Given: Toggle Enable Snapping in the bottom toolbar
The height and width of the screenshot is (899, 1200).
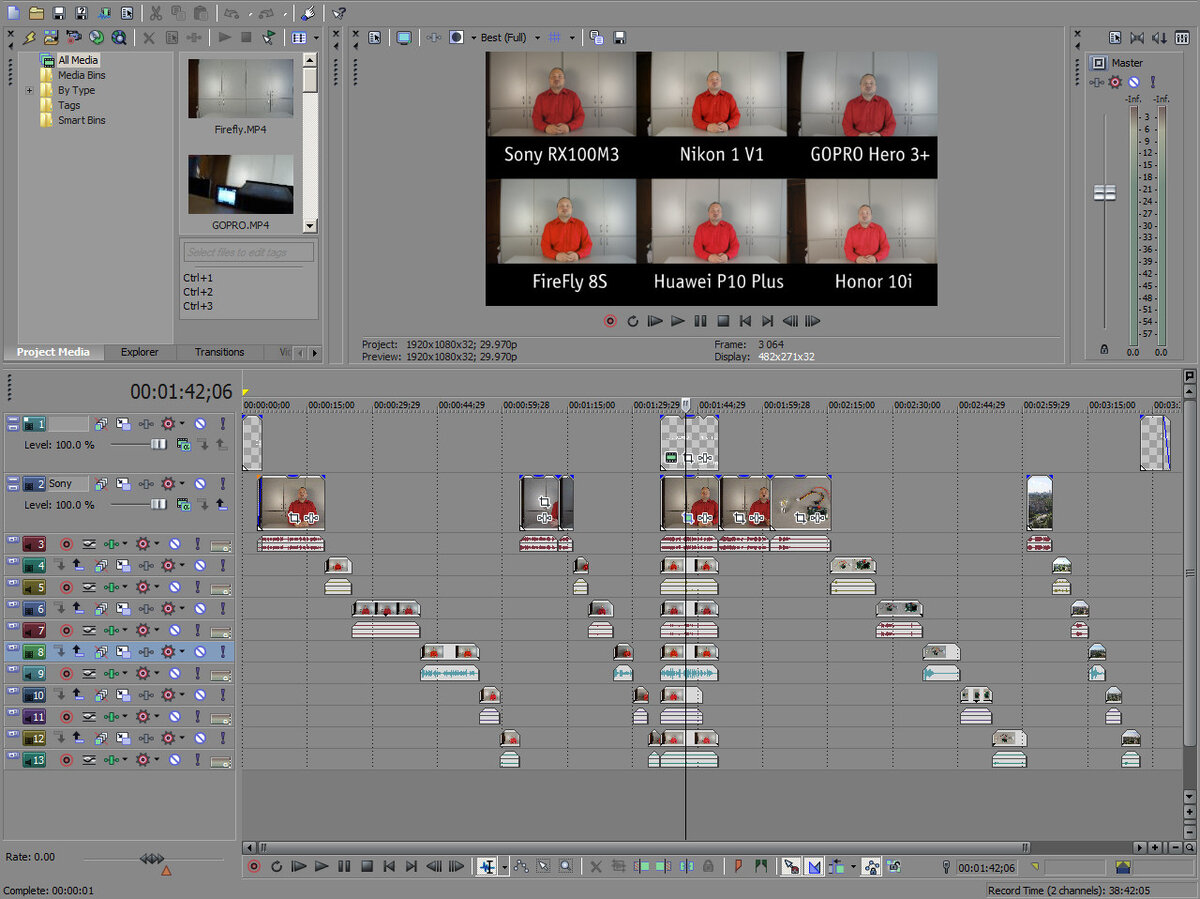Looking at the screenshot, I should pyautogui.click(x=791, y=867).
